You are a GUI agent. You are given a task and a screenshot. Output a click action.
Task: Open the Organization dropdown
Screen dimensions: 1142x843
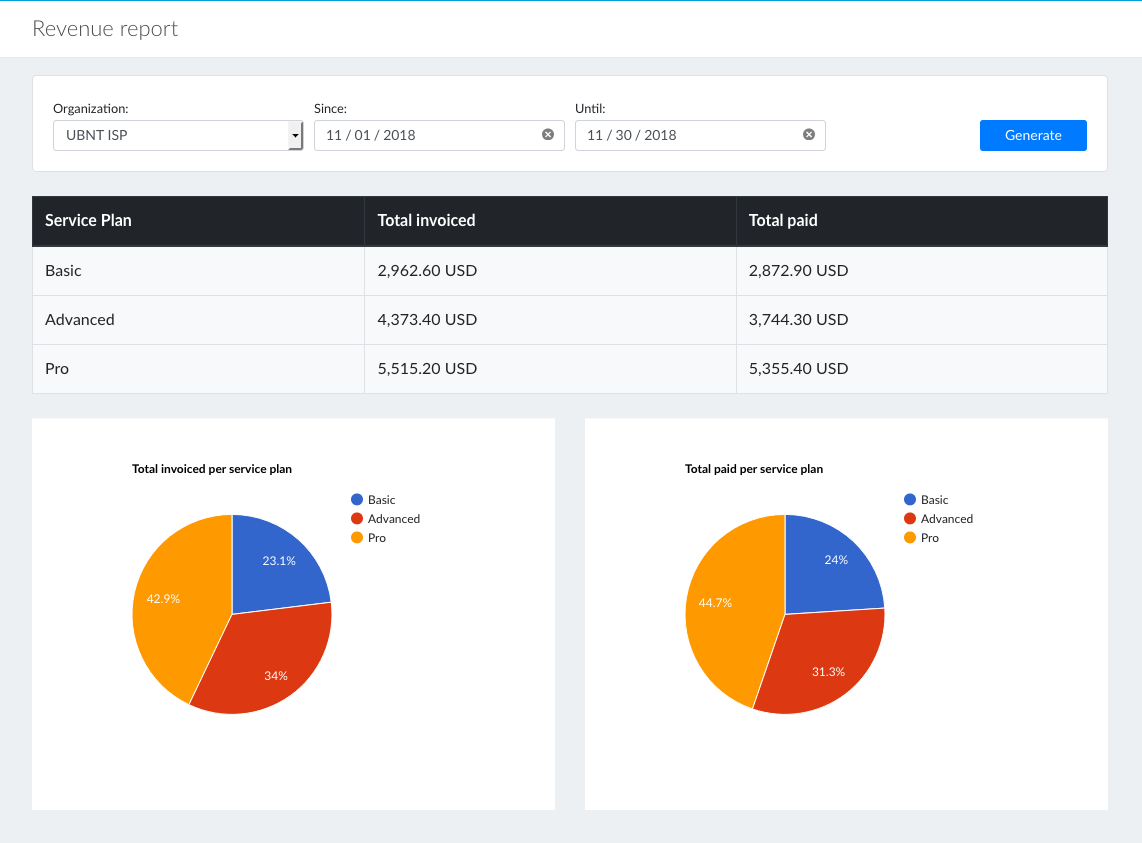point(178,134)
